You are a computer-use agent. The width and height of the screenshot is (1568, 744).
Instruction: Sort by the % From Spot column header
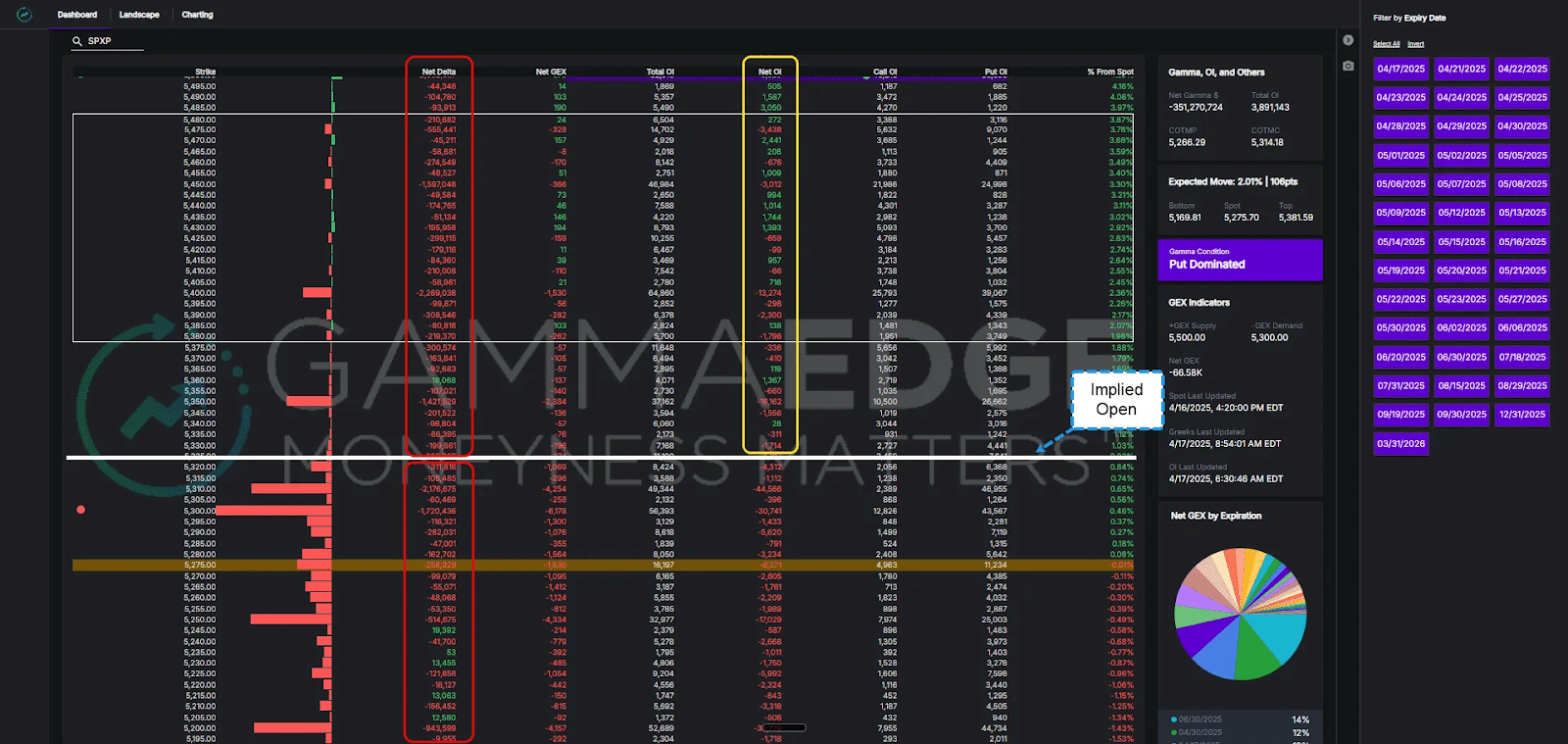pyautogui.click(x=1110, y=72)
